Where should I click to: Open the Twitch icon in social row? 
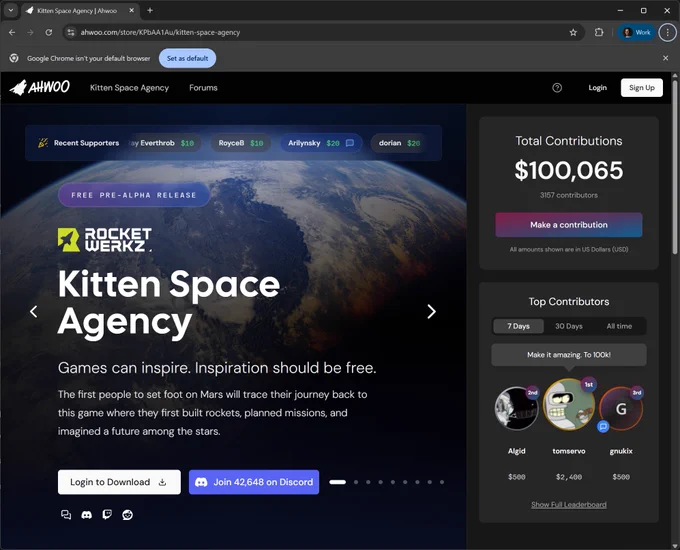[107, 515]
